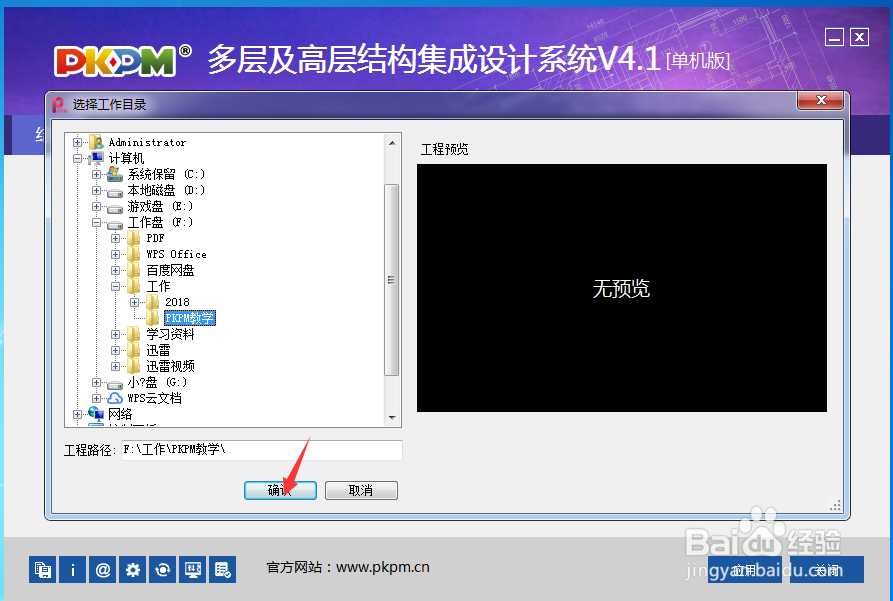Viewport: 893px width, 601px height.
Task: Click the 计算机 computer icon
Action: pos(96,158)
